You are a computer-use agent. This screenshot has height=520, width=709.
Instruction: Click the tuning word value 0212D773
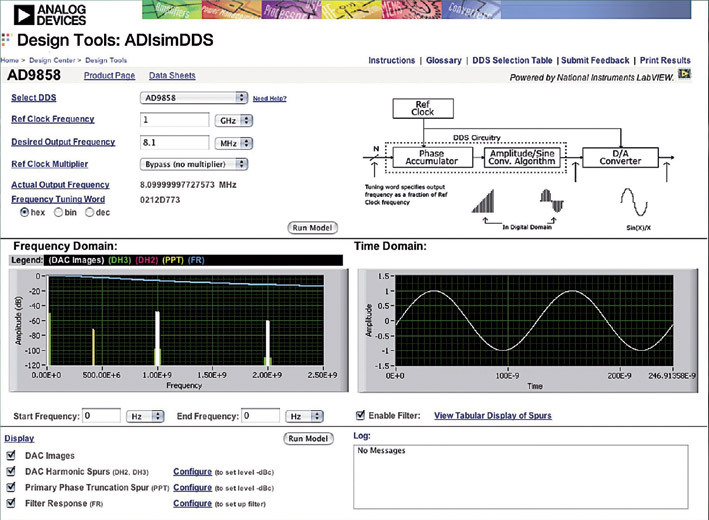[160, 199]
